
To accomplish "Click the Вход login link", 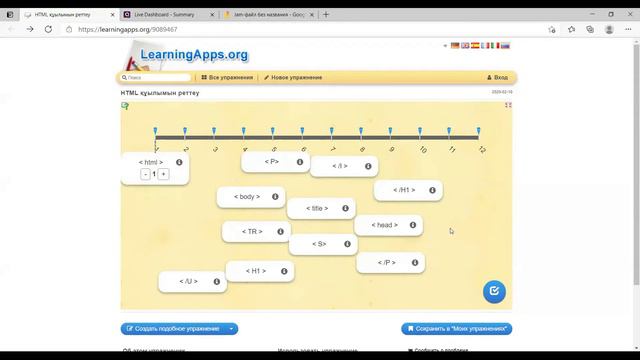I will [x=498, y=78].
